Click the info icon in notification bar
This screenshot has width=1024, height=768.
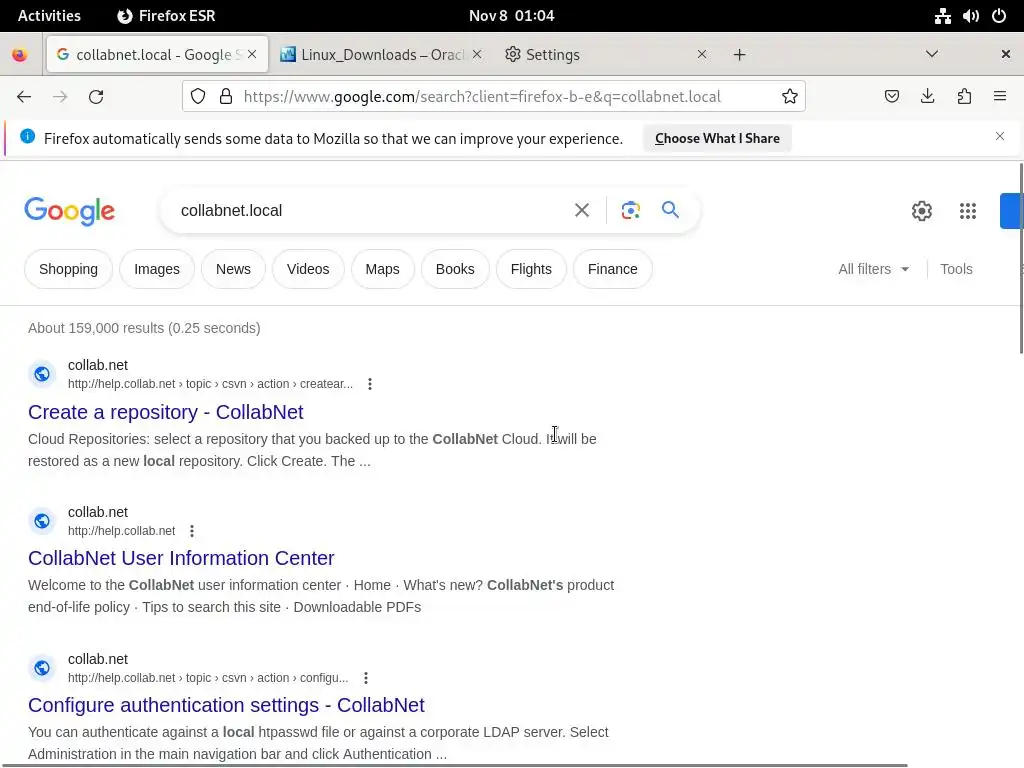click(x=27, y=136)
